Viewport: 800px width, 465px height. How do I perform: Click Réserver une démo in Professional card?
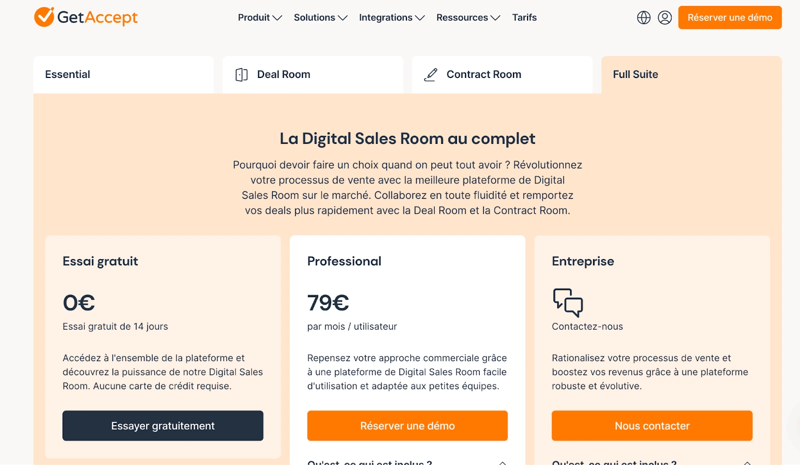click(x=407, y=426)
